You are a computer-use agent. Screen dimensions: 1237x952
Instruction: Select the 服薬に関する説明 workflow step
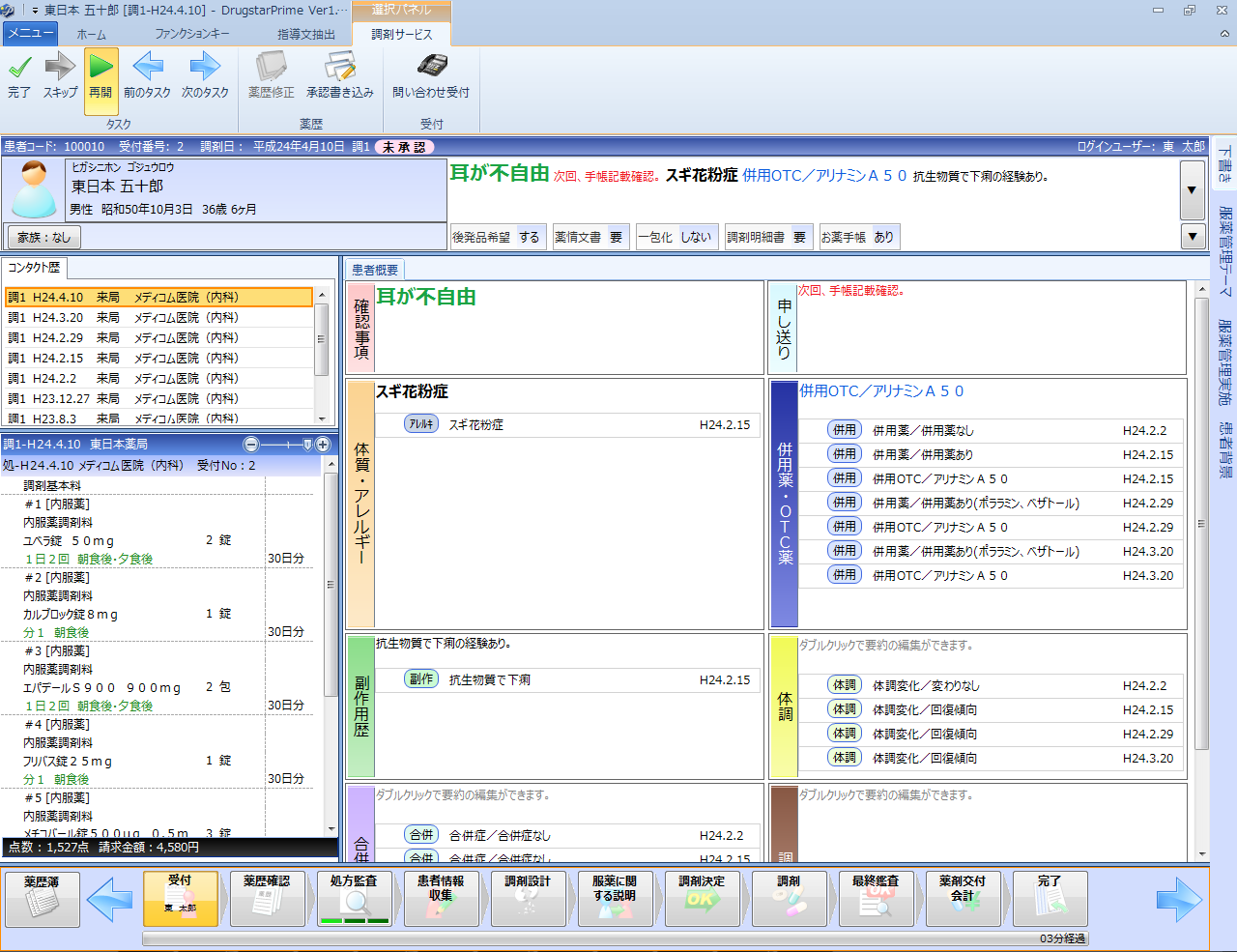[615, 899]
